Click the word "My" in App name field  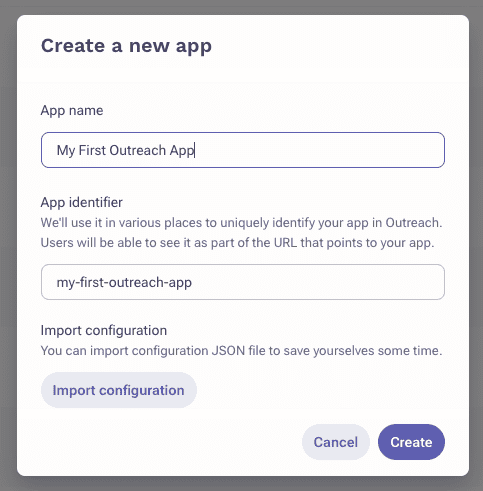tap(66, 151)
